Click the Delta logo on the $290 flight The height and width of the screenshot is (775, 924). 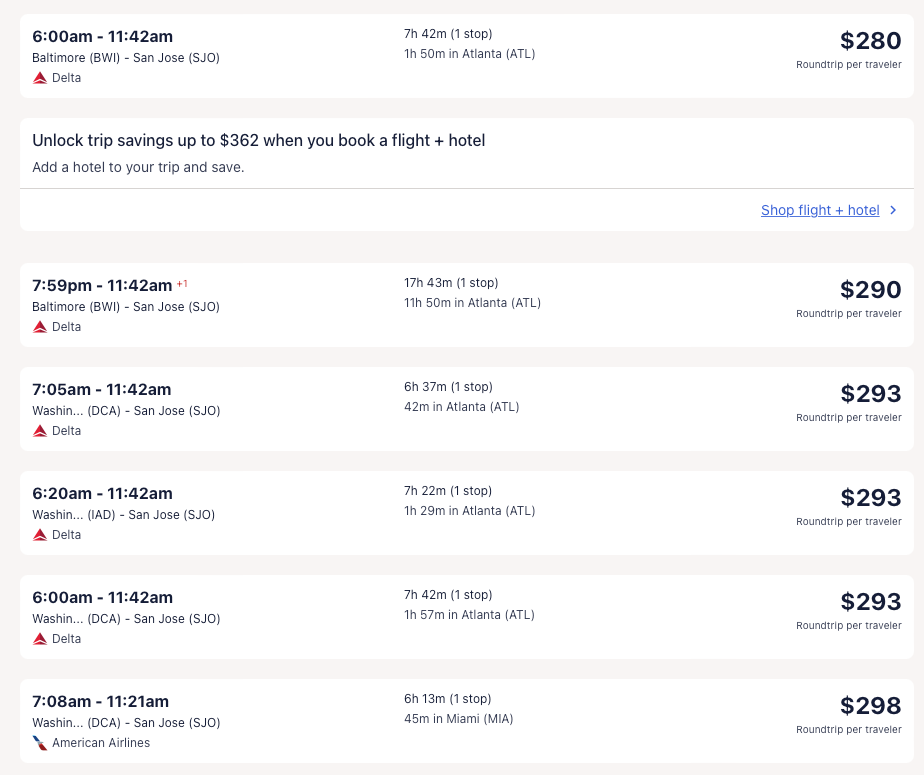(x=40, y=327)
